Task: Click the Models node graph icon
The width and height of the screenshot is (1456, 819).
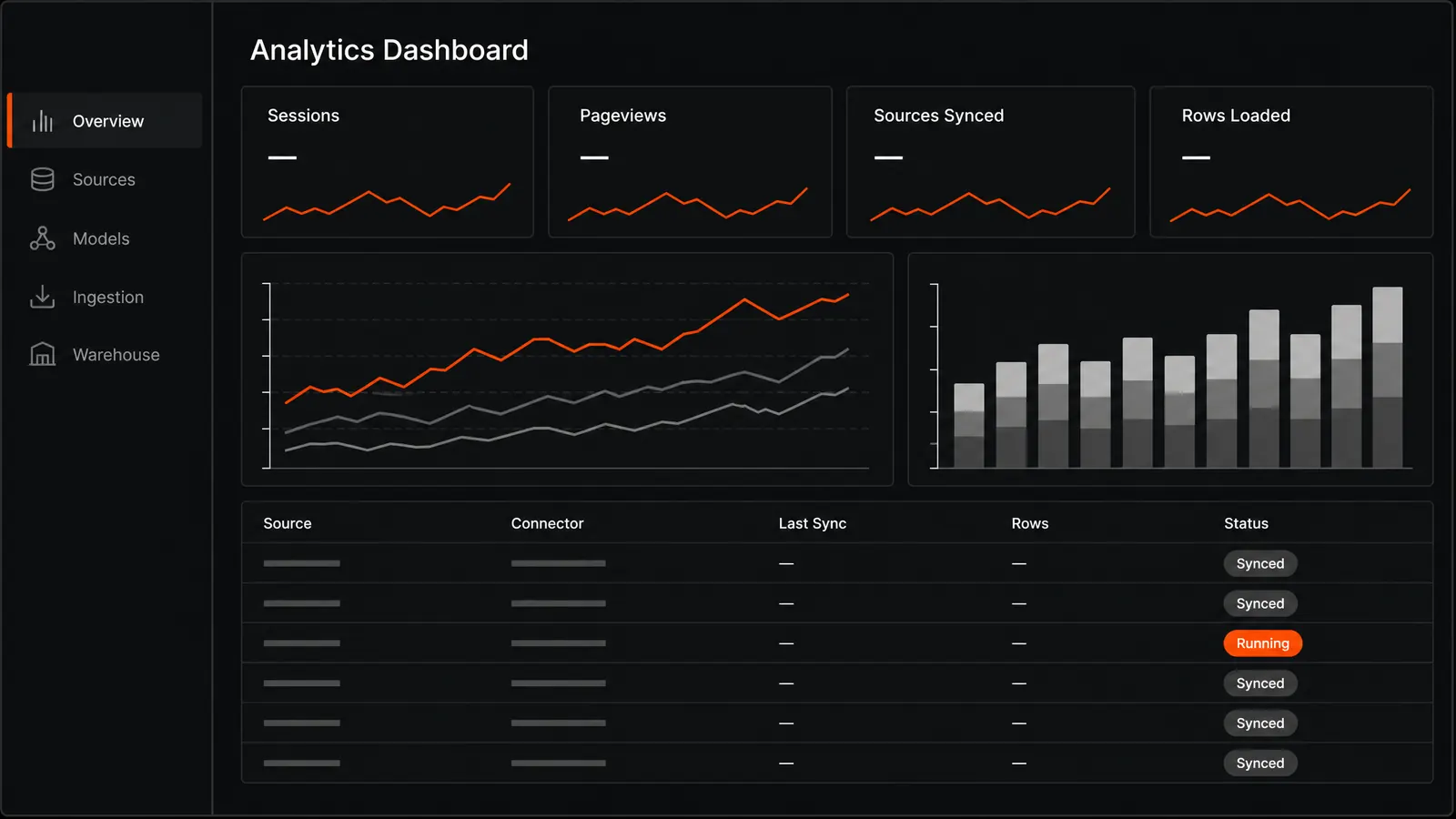Action: (43, 238)
